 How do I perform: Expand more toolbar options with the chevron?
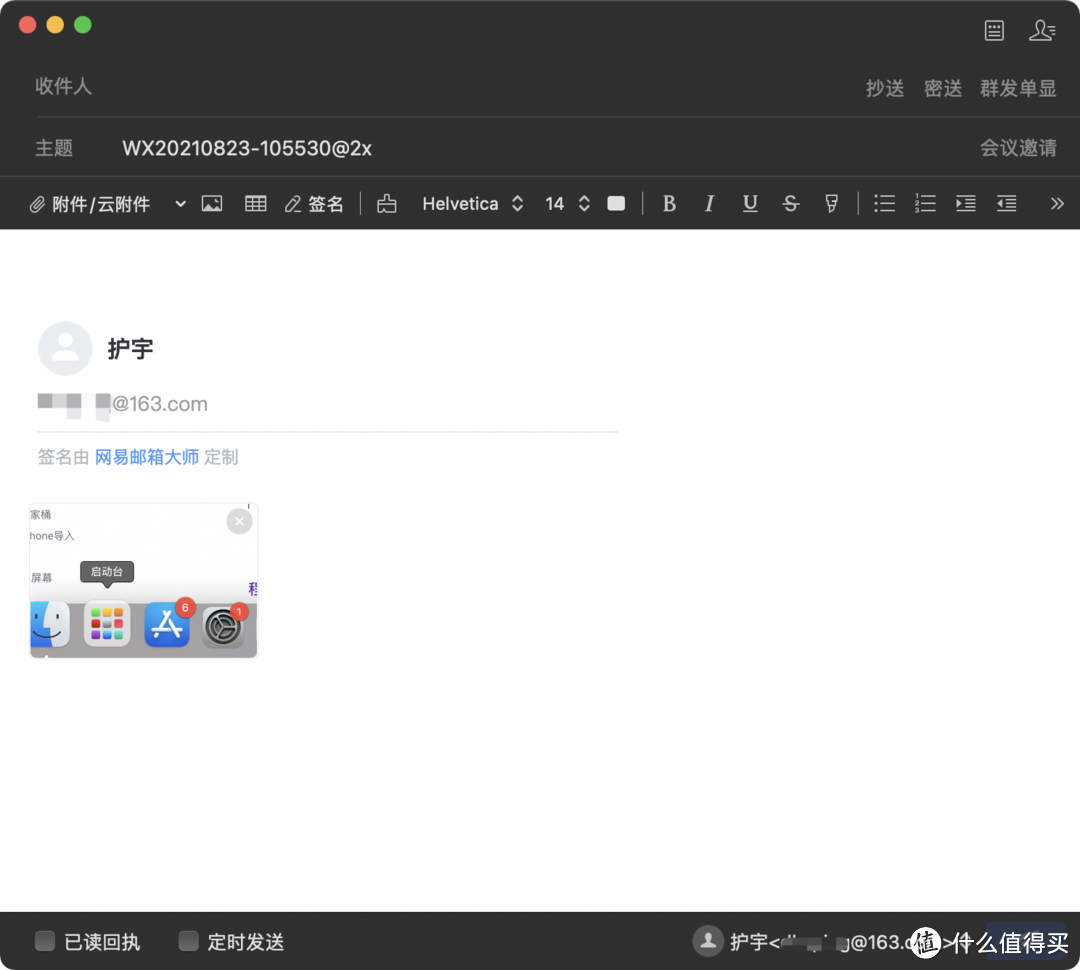(x=1057, y=203)
